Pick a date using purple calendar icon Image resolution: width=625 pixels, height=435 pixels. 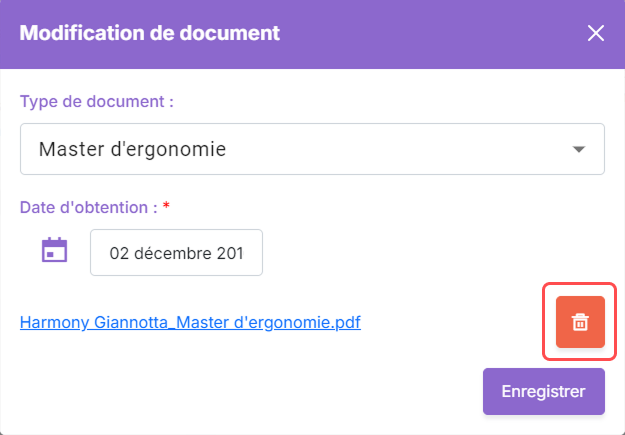click(55, 250)
